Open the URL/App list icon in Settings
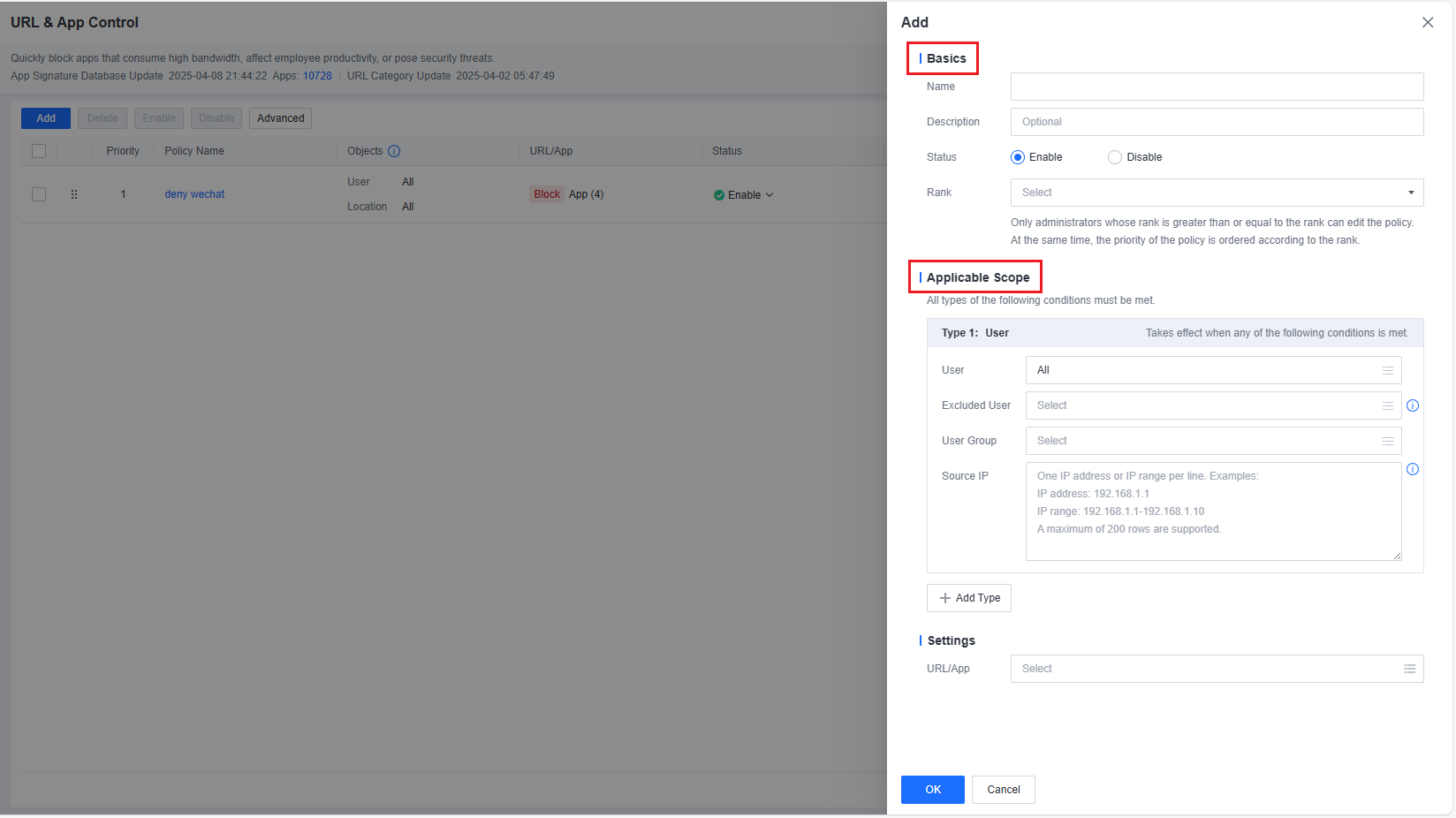This screenshot has height=818, width=1456. pyautogui.click(x=1410, y=669)
